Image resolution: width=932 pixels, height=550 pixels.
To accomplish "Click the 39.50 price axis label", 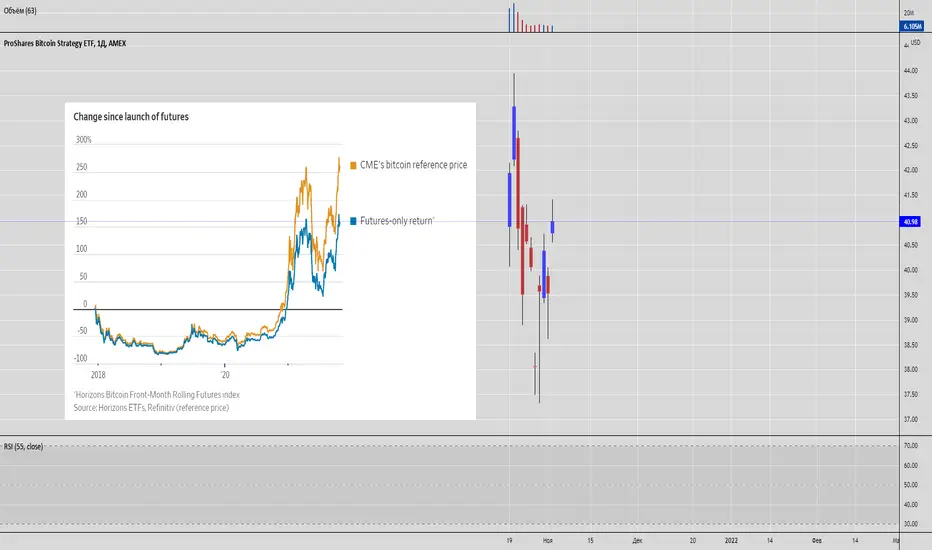I will click(x=911, y=295).
